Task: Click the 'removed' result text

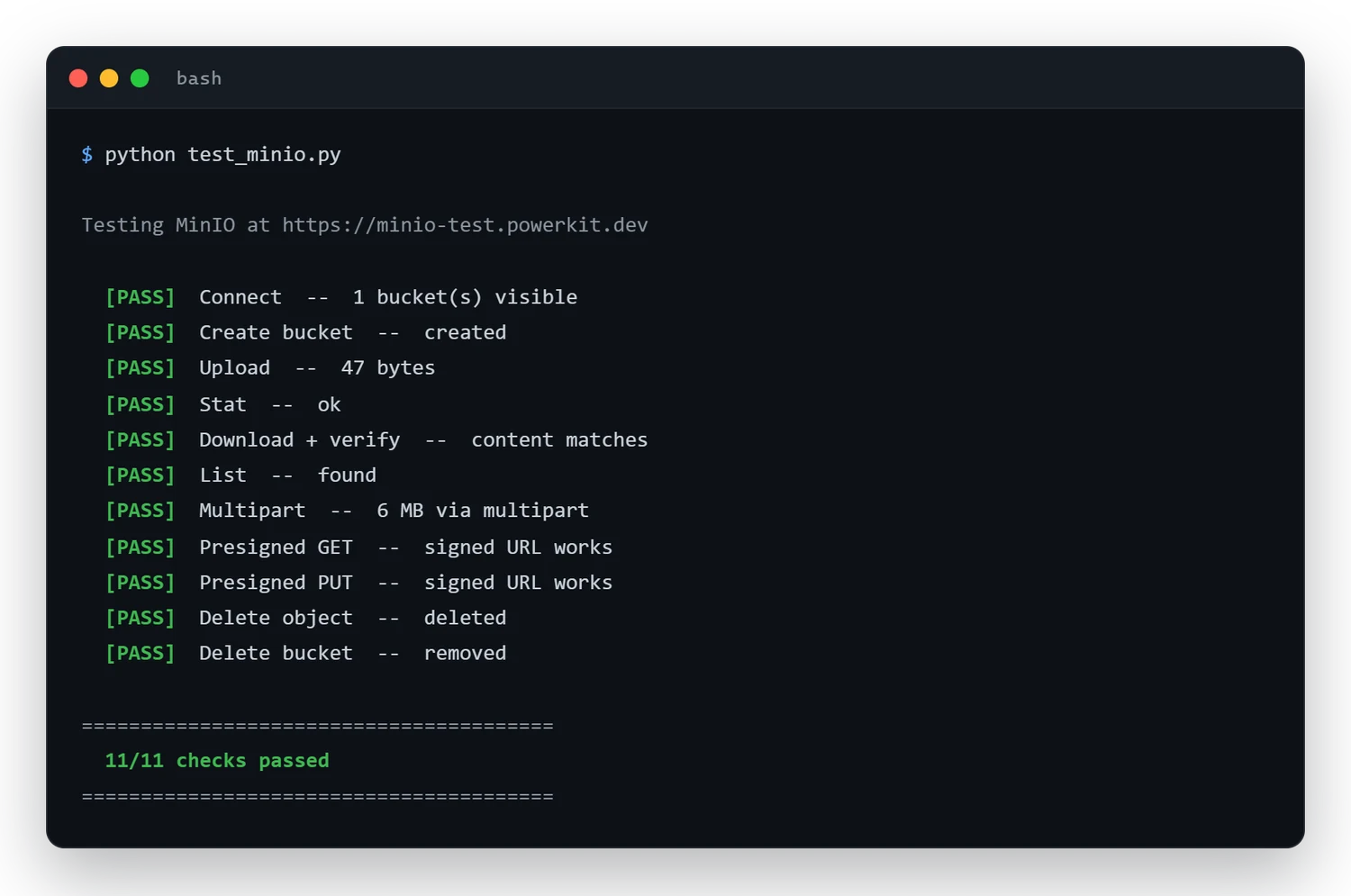Action: coord(466,653)
